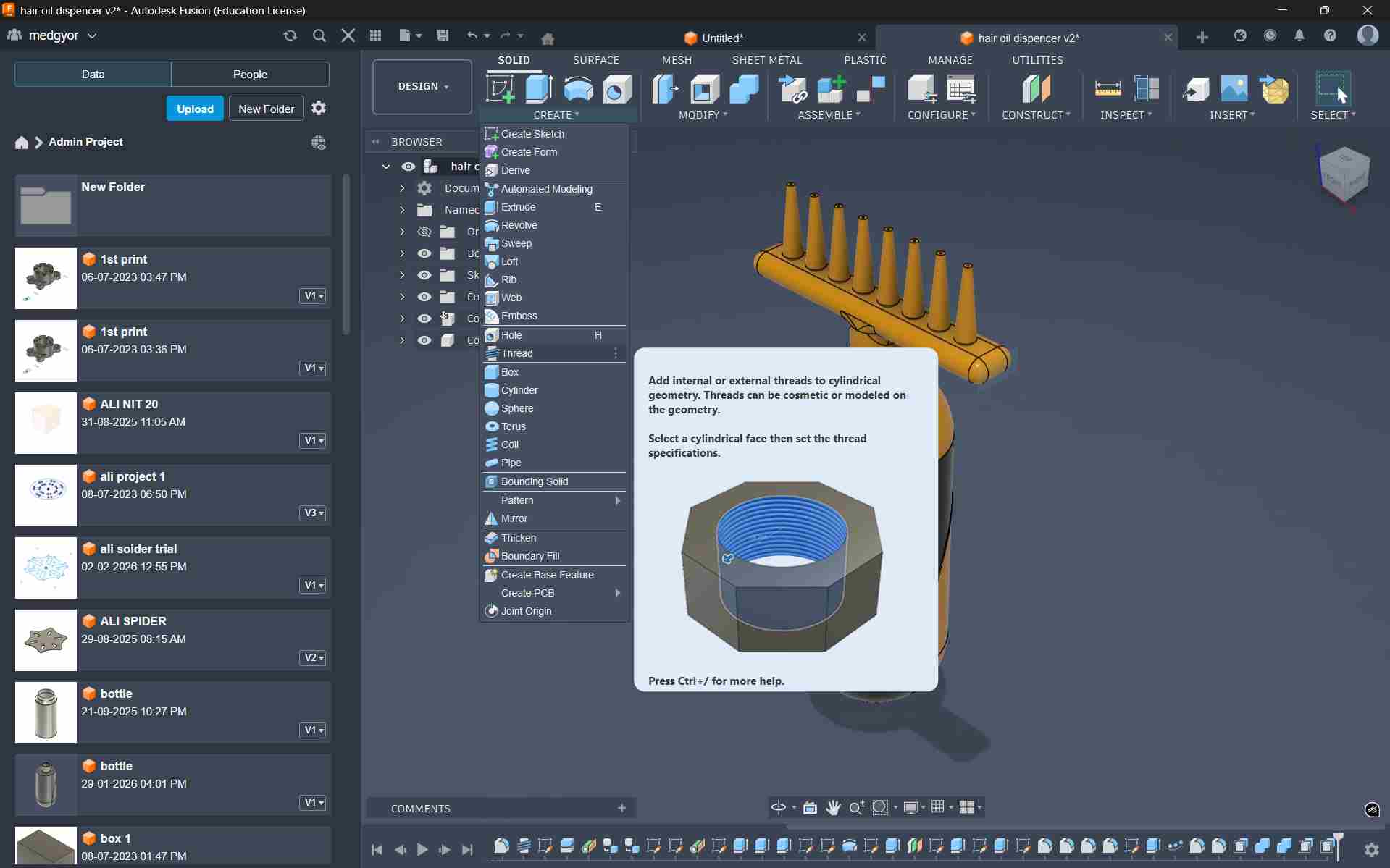The height and width of the screenshot is (868, 1390).
Task: Switch to SURFACE ribbon tab
Action: [595, 60]
